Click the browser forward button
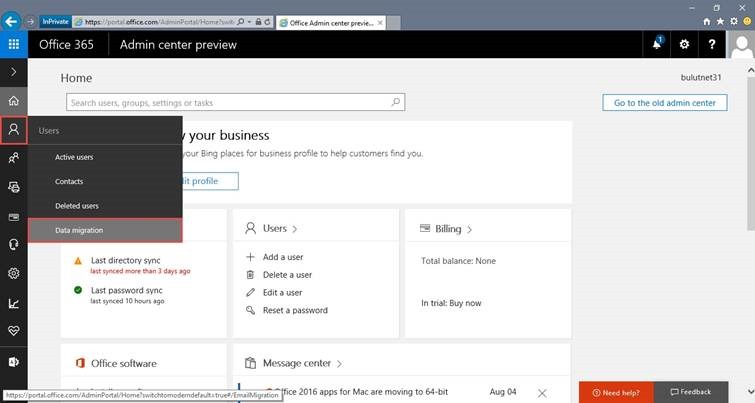This screenshot has height=403, width=755. coord(30,22)
